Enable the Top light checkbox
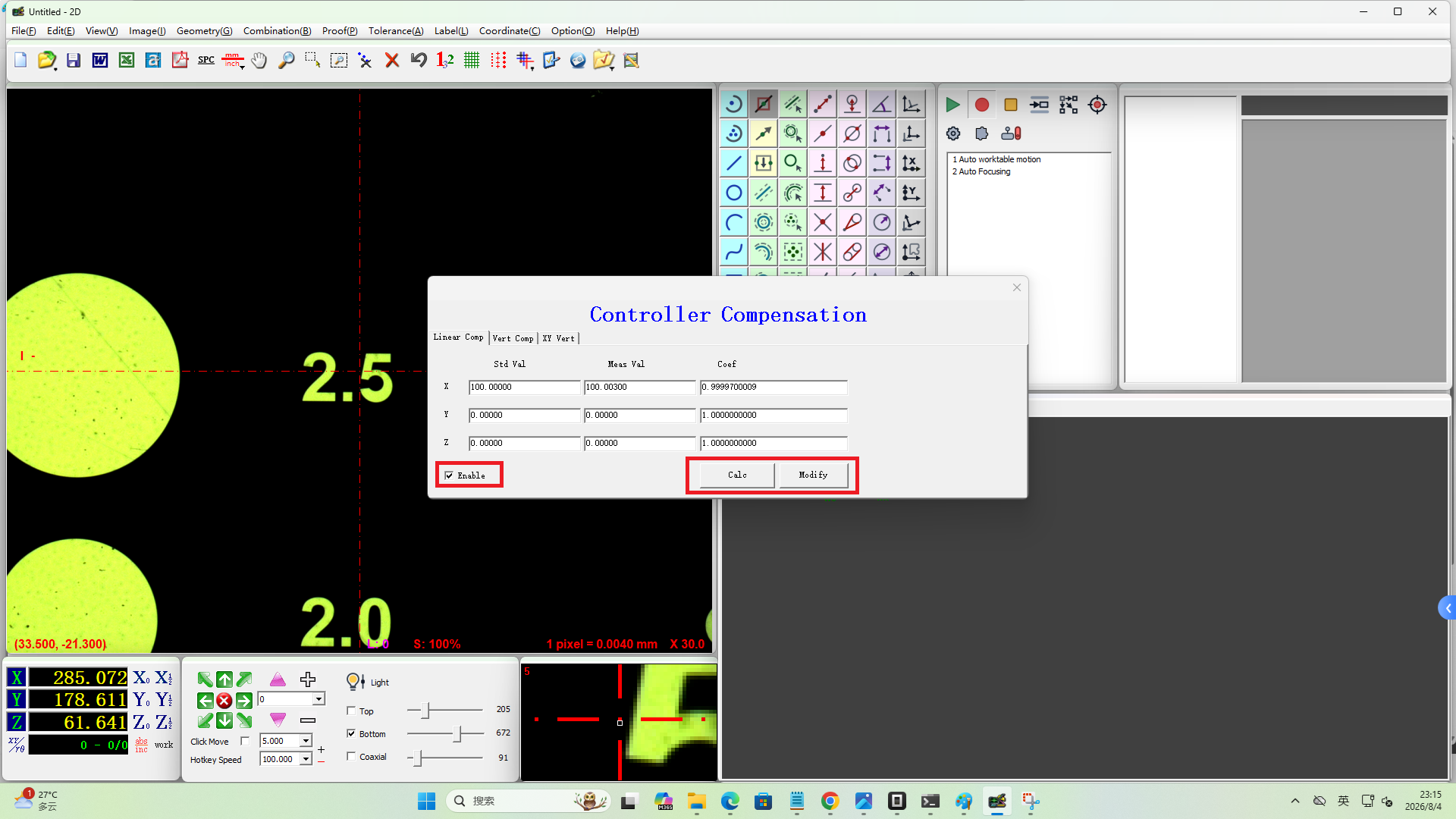This screenshot has height=819, width=1456. coord(351,711)
